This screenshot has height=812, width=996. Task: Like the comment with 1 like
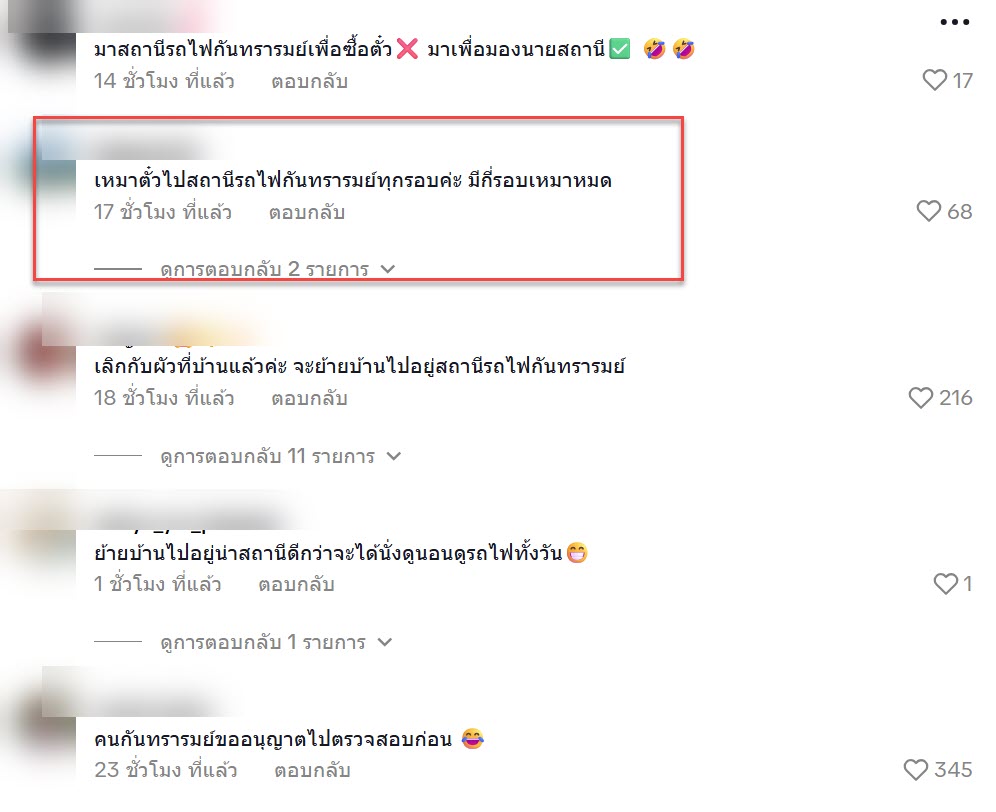point(945,583)
